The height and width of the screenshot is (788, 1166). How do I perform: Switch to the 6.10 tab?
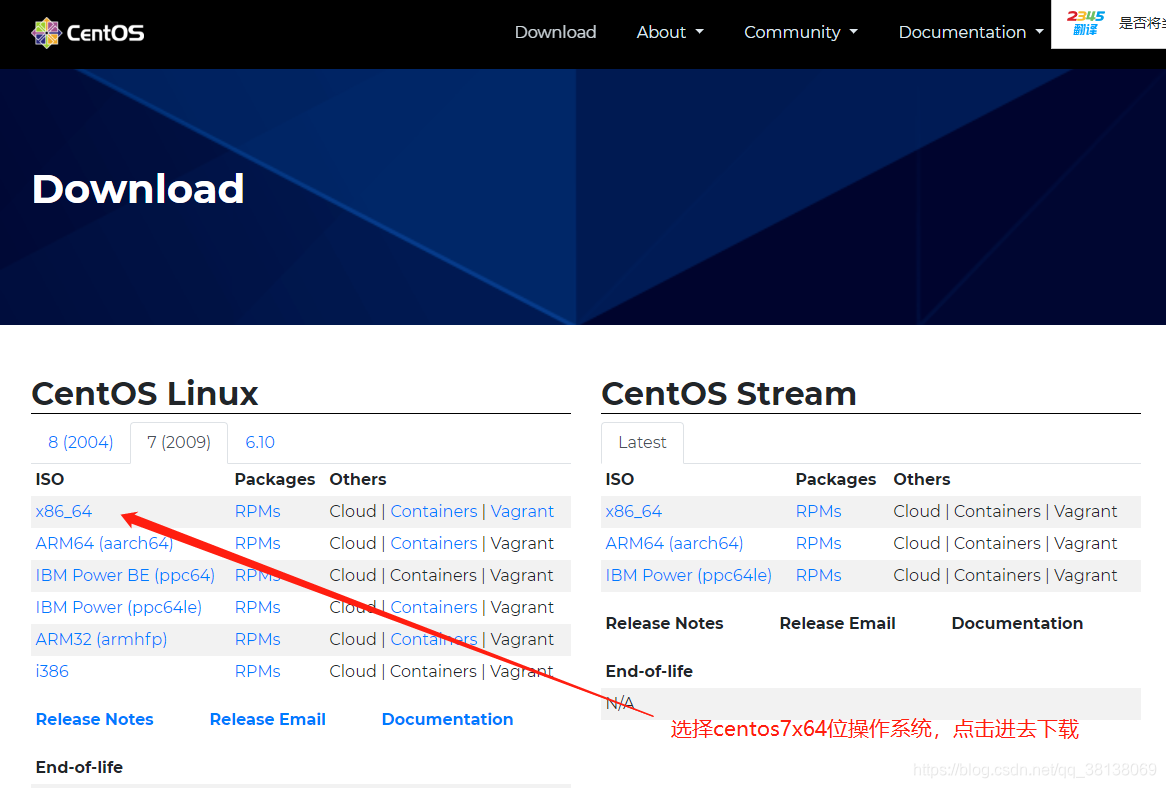coord(260,442)
